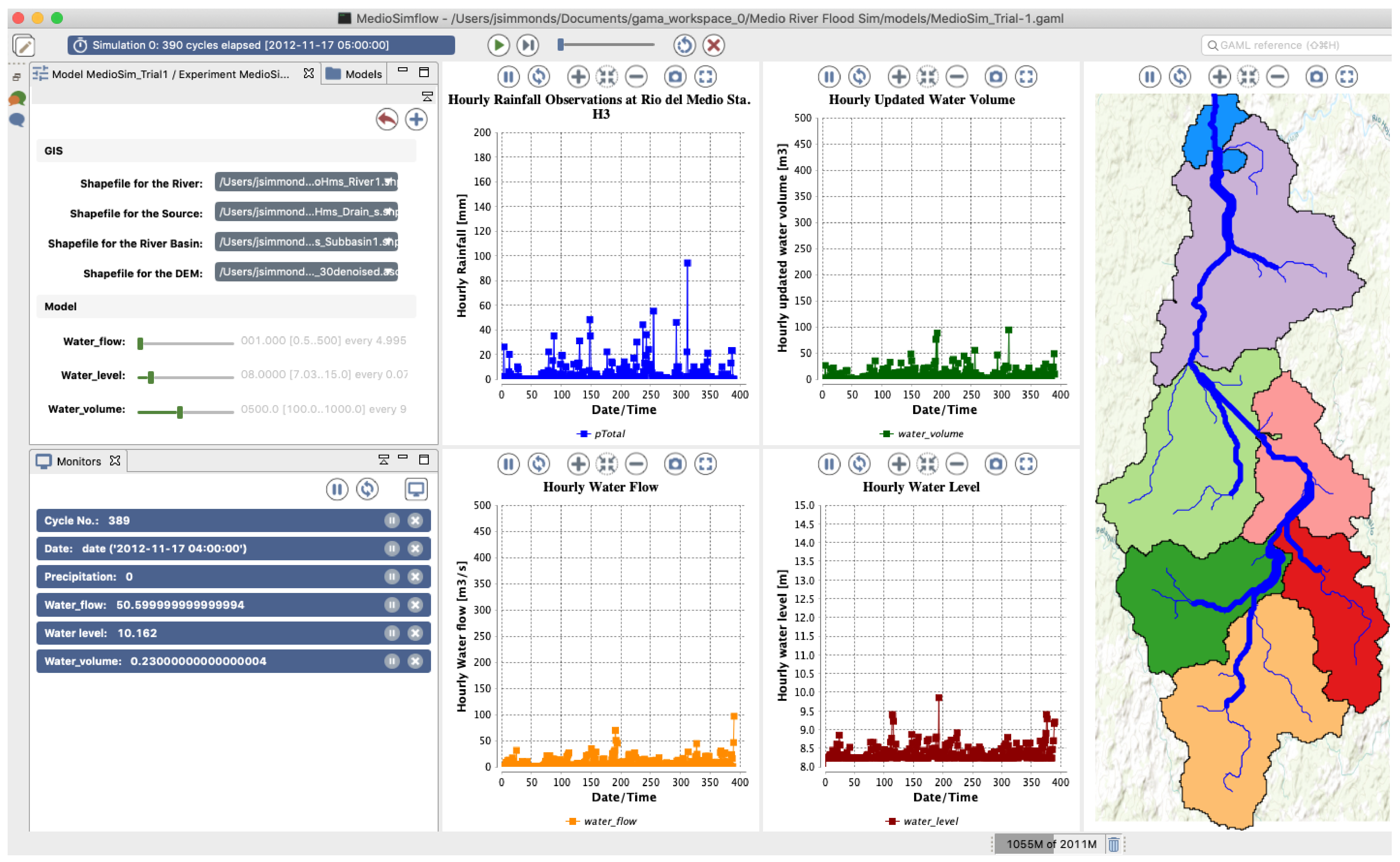This screenshot has width=1400, height=862.
Task: Run the simulation with the green play button
Action: pos(498,45)
